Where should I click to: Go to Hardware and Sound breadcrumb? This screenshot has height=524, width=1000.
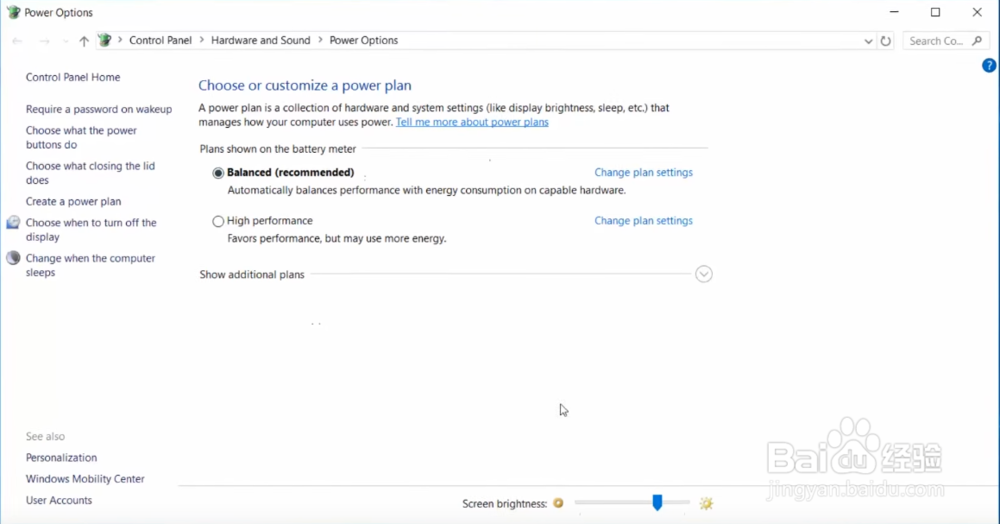point(260,41)
